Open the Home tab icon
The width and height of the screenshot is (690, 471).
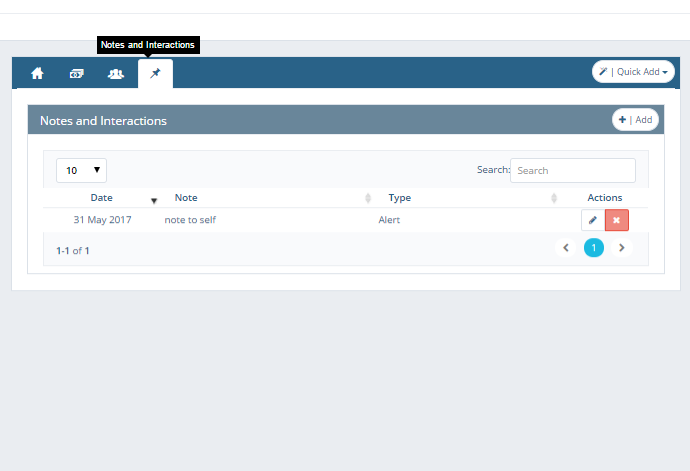coord(37,74)
